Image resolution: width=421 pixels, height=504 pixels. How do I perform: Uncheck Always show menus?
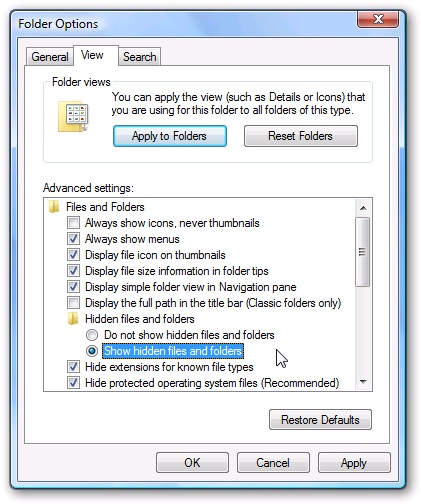73,238
